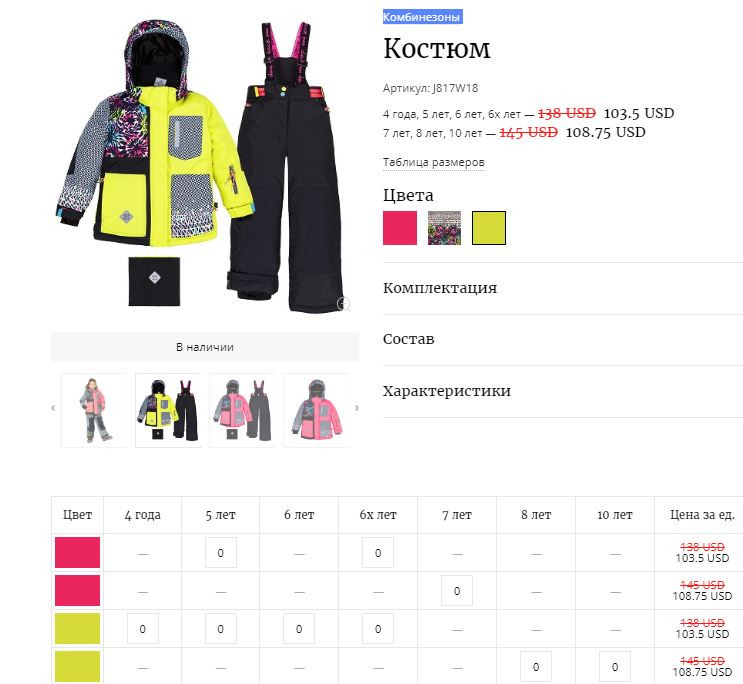Click the right carousel arrow for thumbnails

(x=357, y=409)
